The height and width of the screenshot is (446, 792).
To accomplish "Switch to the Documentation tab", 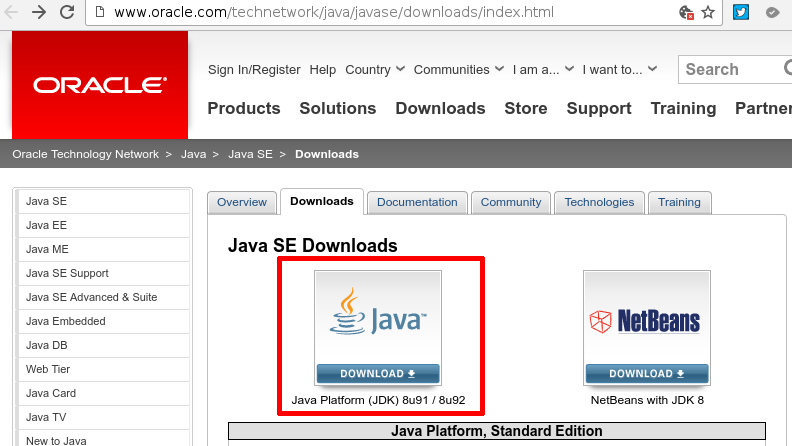I will point(417,203).
